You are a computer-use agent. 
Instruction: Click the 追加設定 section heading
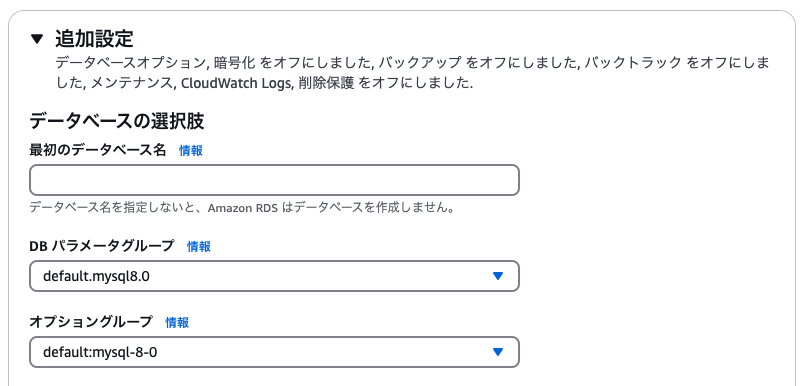[x=94, y=39]
